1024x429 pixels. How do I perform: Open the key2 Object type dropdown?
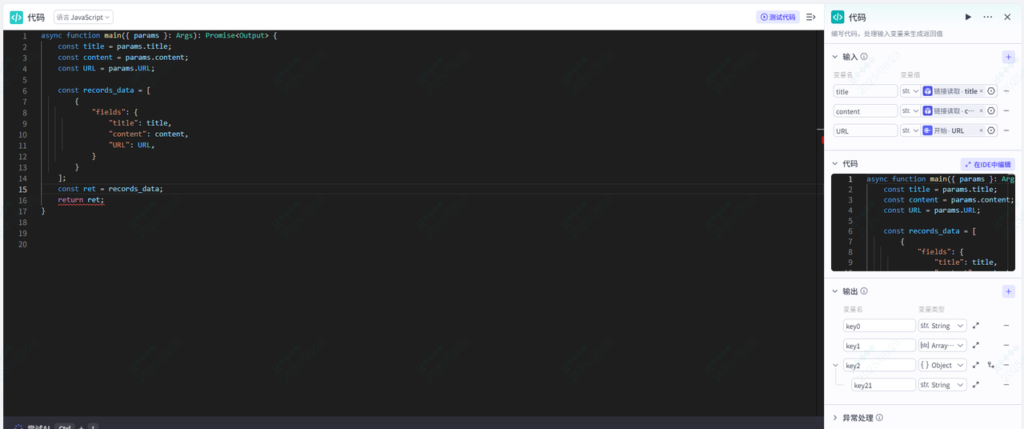pyautogui.click(x=942, y=365)
